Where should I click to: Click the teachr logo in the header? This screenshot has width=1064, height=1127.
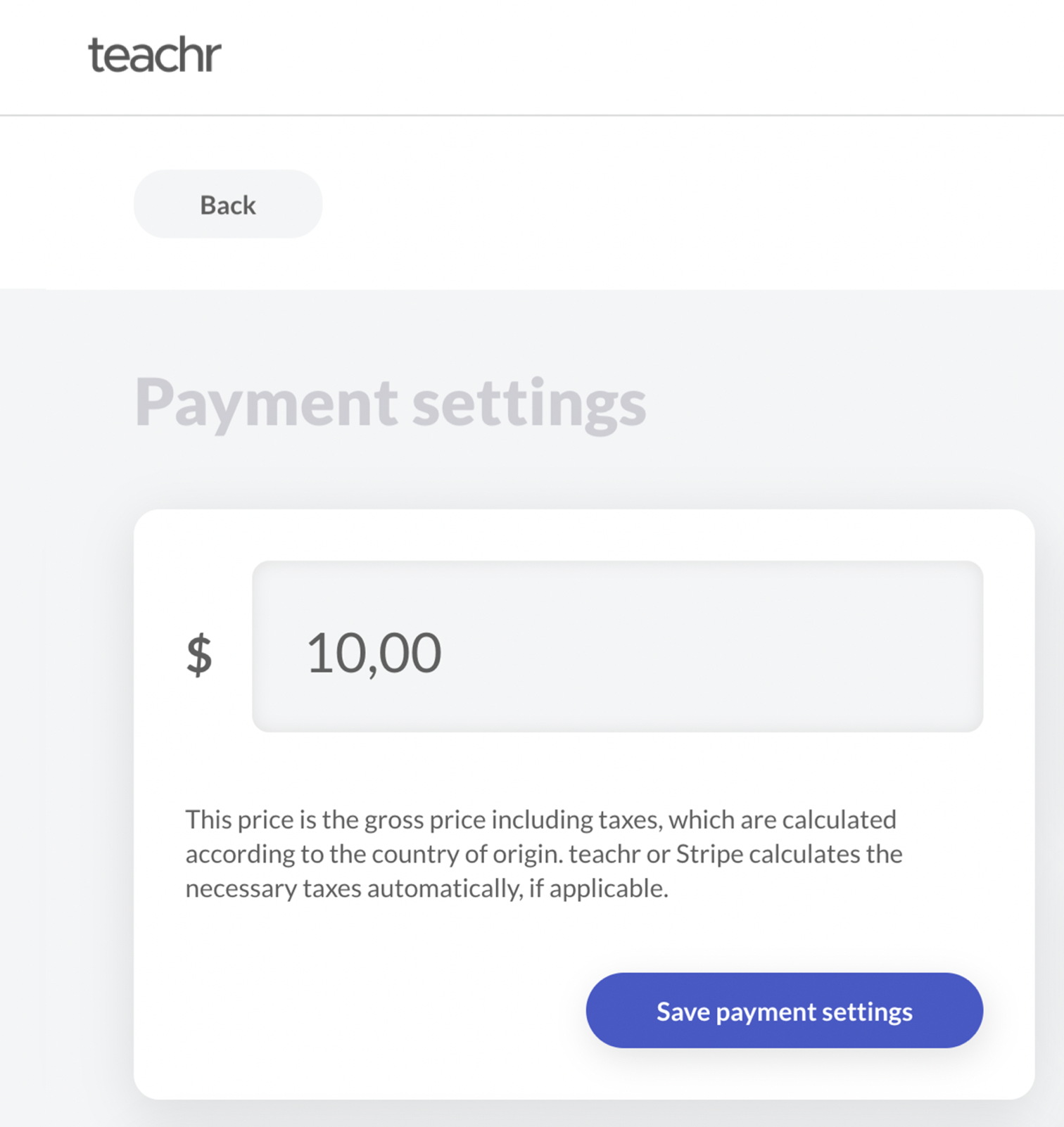click(154, 56)
